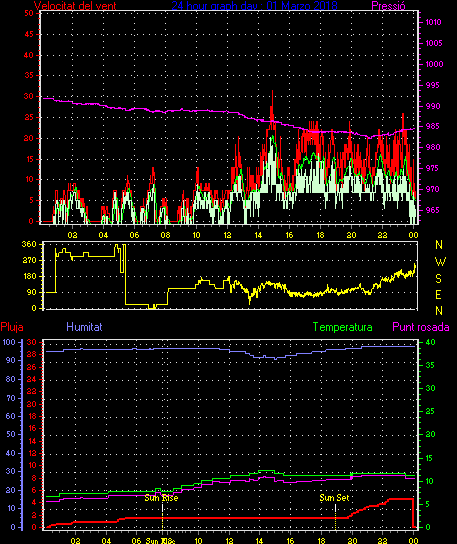Click the yellow 'E' compass letter
The width and height of the screenshot is (457, 544).
438,295
